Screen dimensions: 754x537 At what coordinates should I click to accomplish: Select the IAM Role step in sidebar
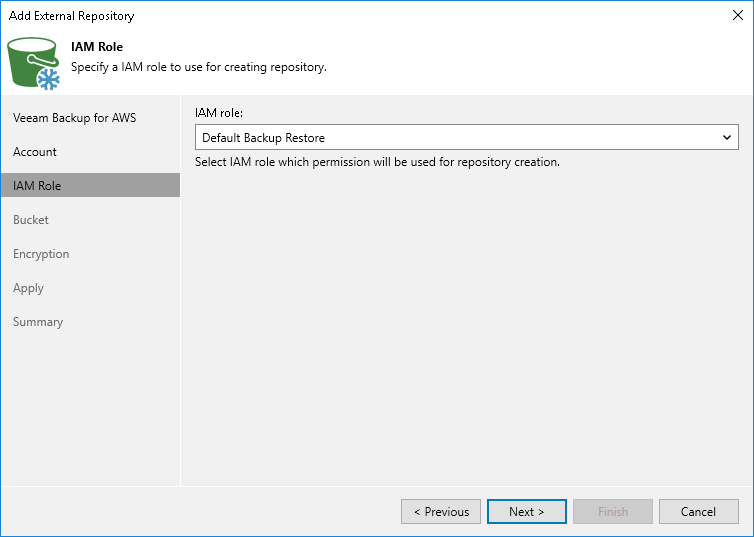coord(37,186)
